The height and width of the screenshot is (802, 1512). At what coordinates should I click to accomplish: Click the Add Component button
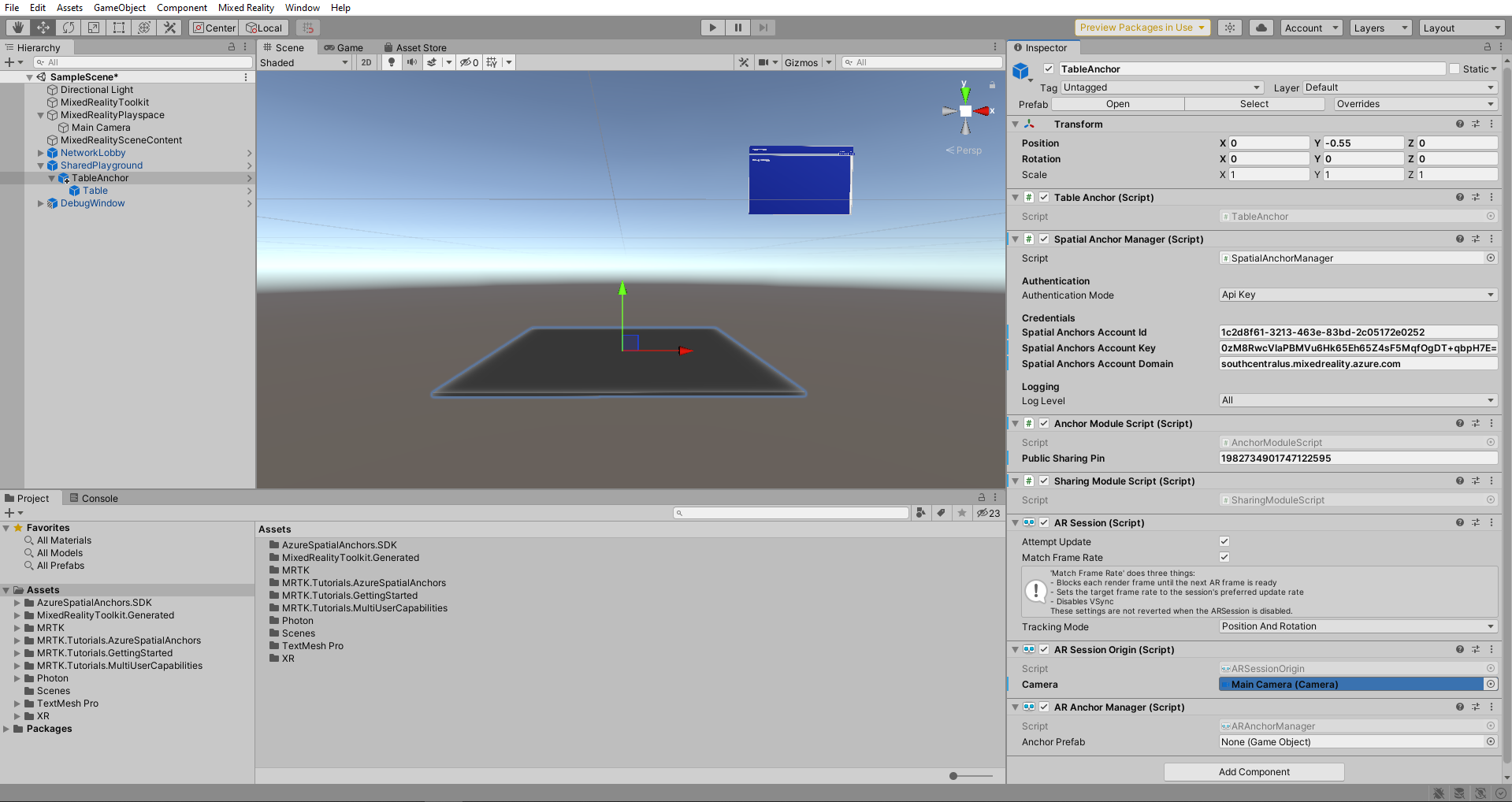[1254, 771]
